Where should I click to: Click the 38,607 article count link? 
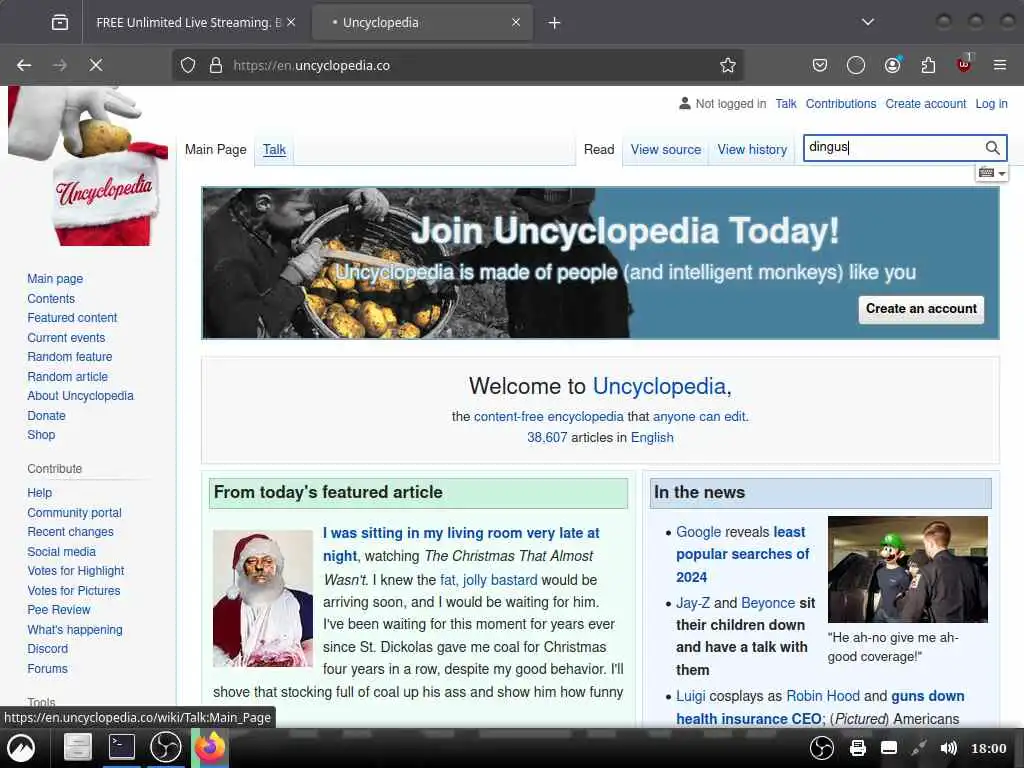(547, 438)
